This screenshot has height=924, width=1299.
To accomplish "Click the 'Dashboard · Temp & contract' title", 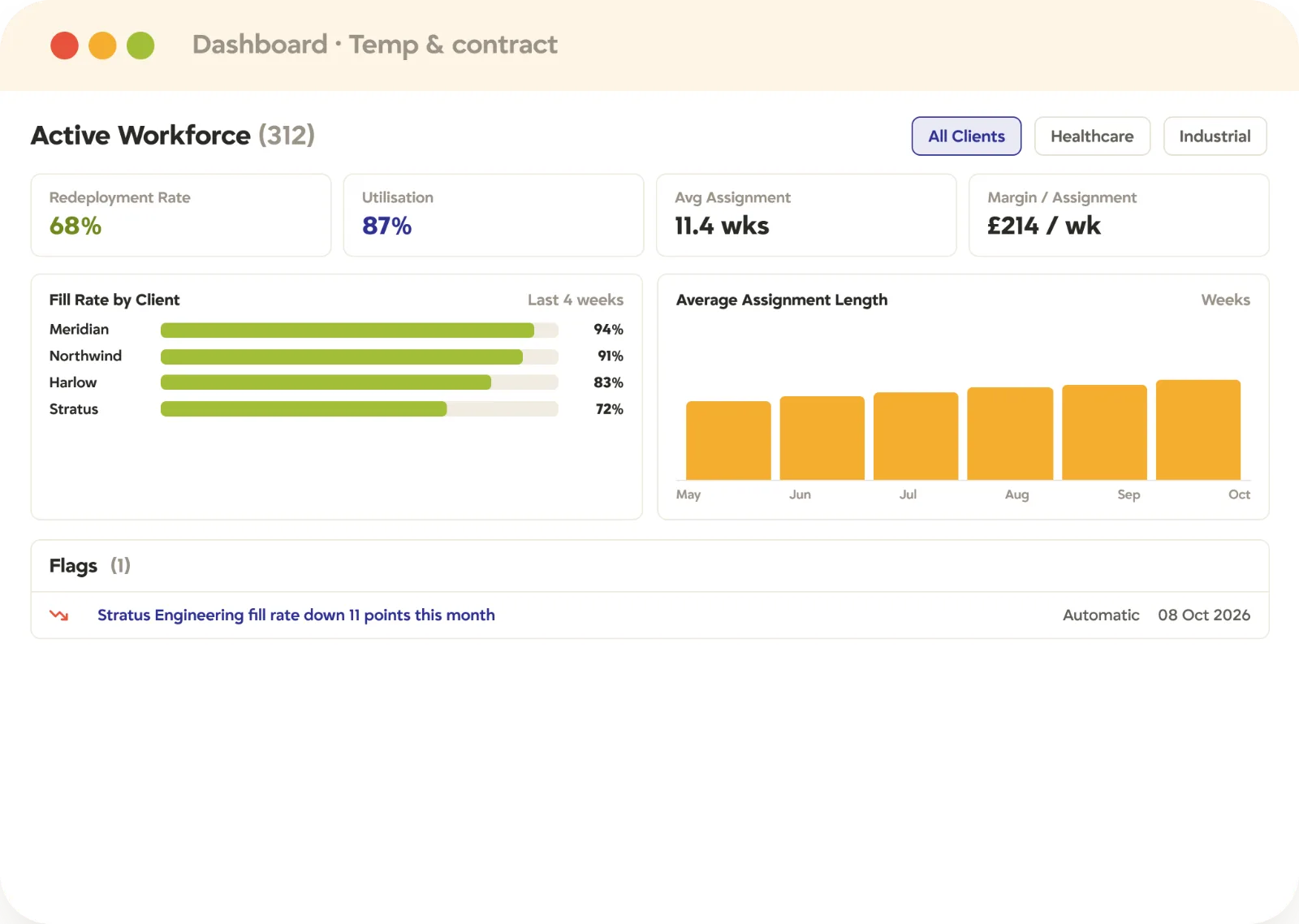I will (x=375, y=45).
